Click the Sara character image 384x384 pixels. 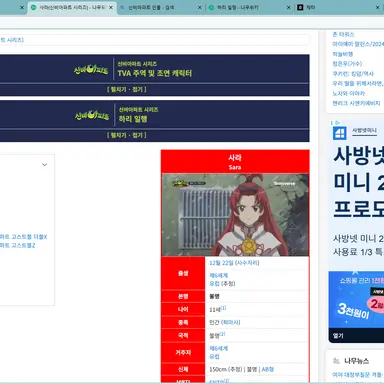tap(235, 215)
